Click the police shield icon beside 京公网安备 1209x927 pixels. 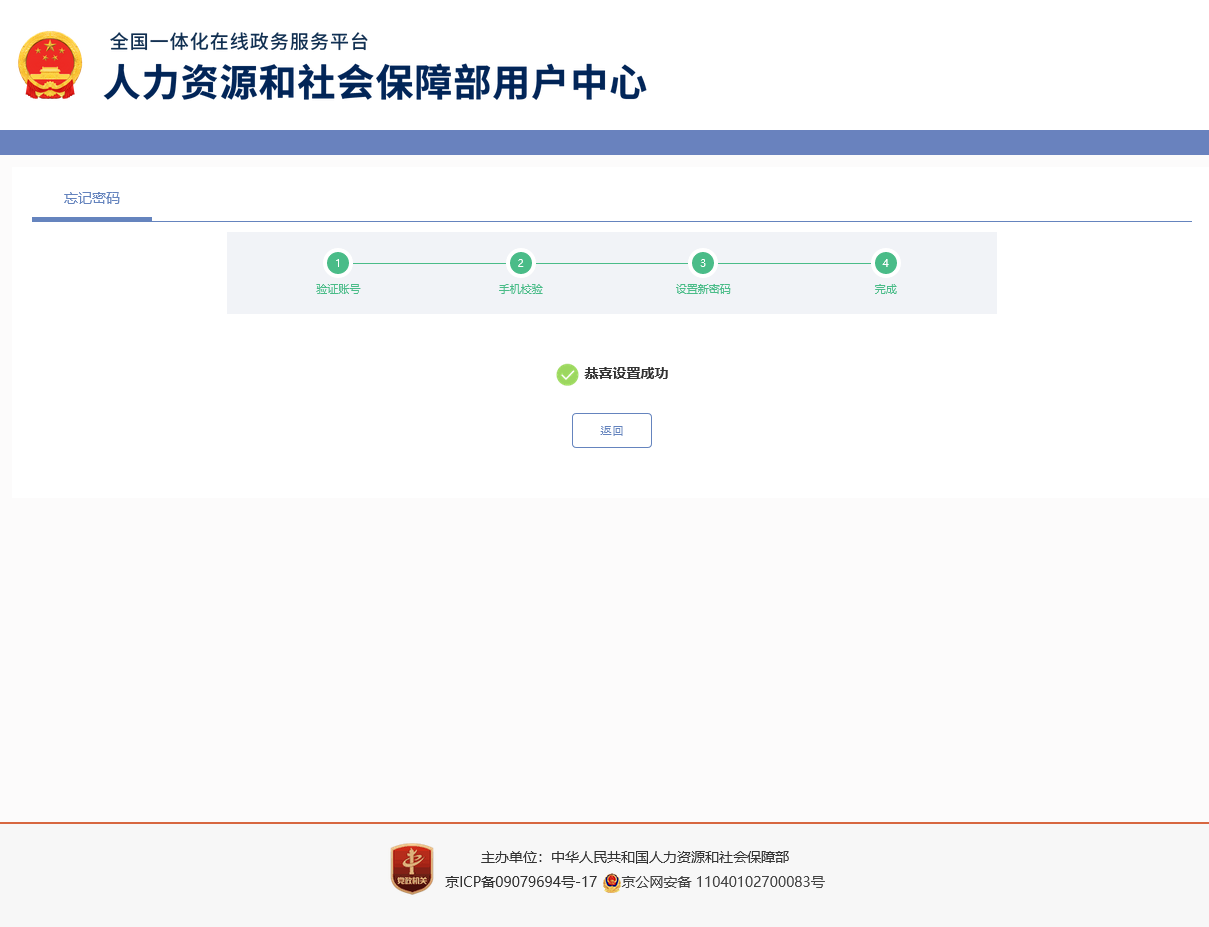(x=611, y=883)
